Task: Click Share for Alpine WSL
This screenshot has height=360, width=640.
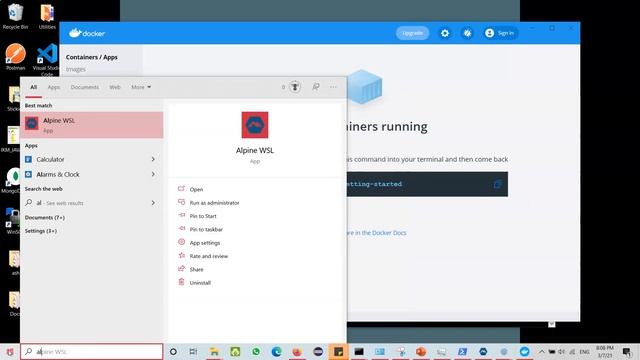Action: point(196,269)
